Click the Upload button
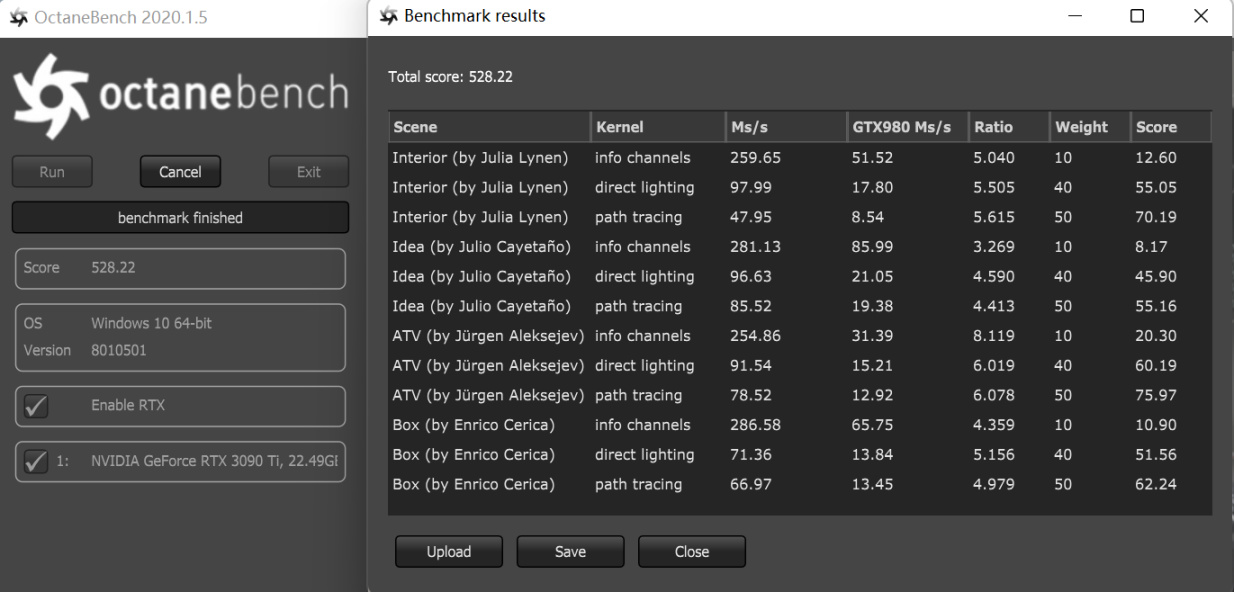 (x=448, y=551)
